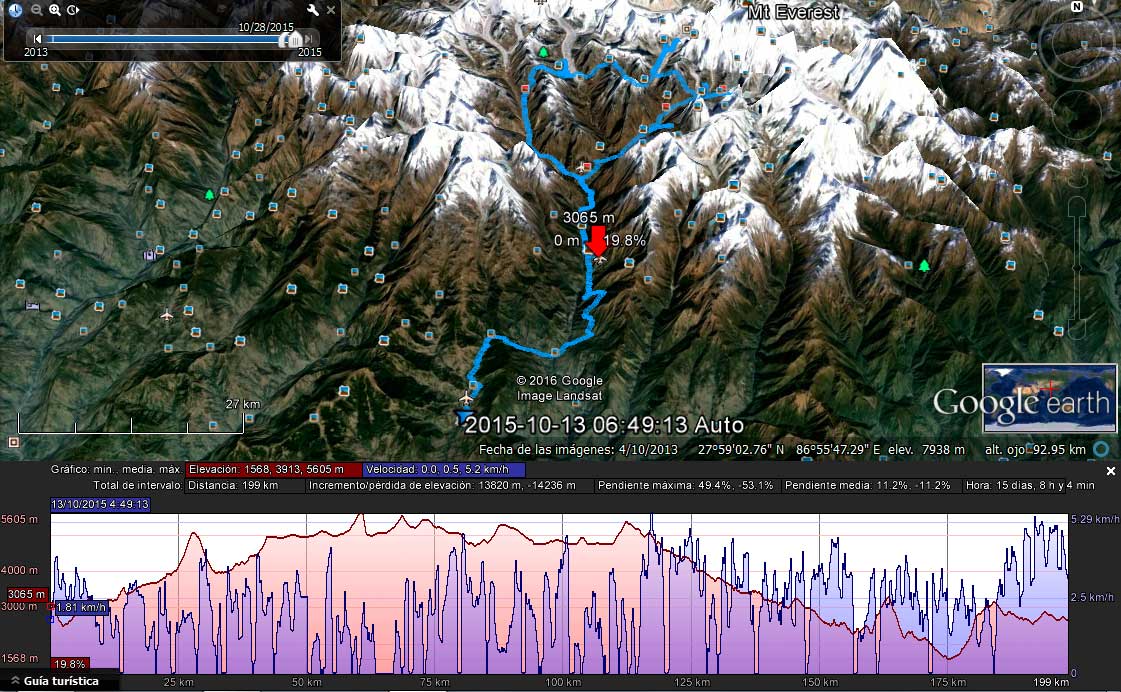Open time slider wrench settings
Viewport: 1121px width, 692px height.
point(312,10)
